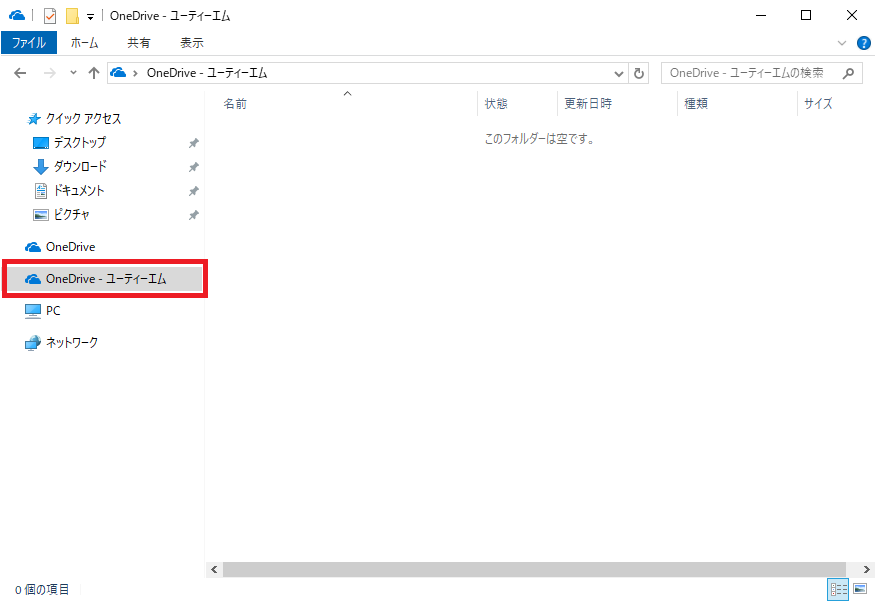Click the OneDrive cloud icon in title bar
This screenshot has width=876, height=602.
click(17, 16)
